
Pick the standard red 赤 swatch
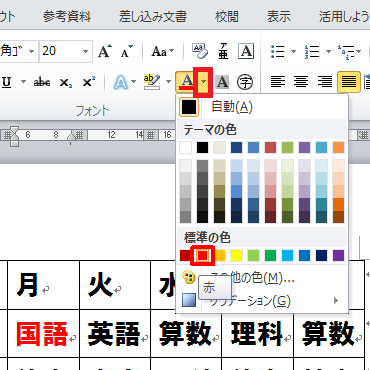click(x=202, y=255)
